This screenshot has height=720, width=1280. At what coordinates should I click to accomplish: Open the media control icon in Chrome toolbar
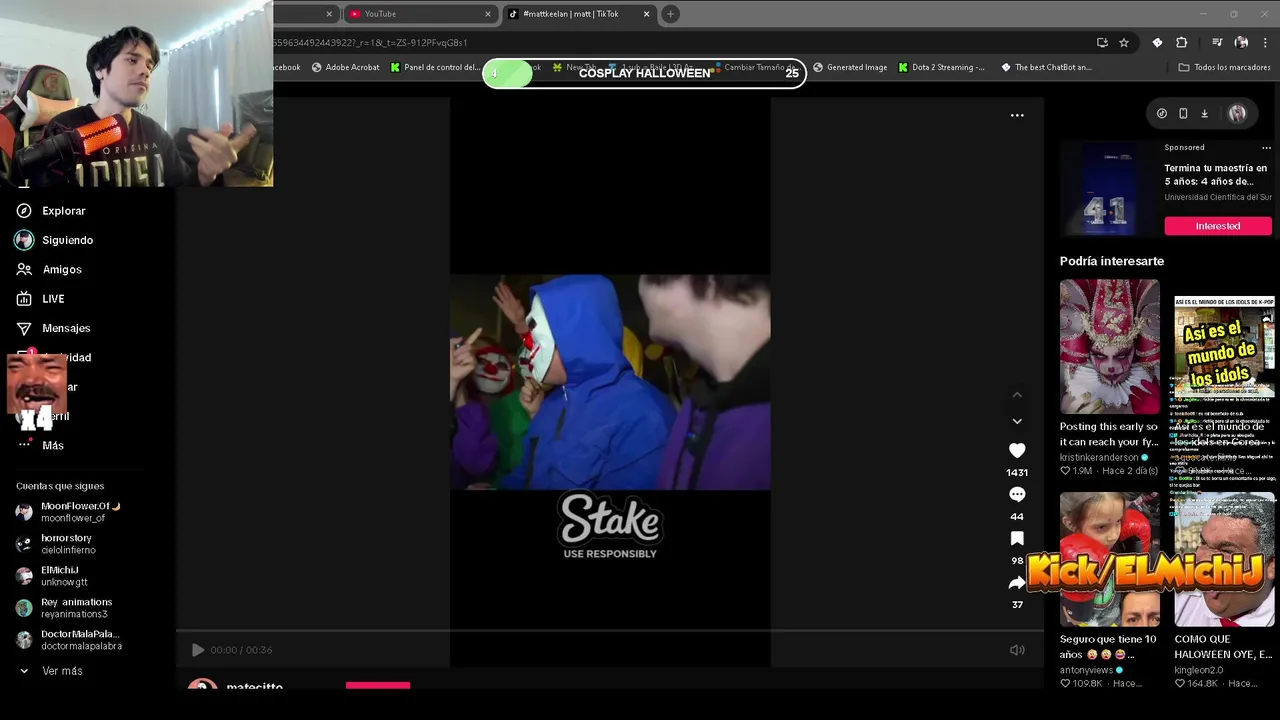[x=1217, y=43]
